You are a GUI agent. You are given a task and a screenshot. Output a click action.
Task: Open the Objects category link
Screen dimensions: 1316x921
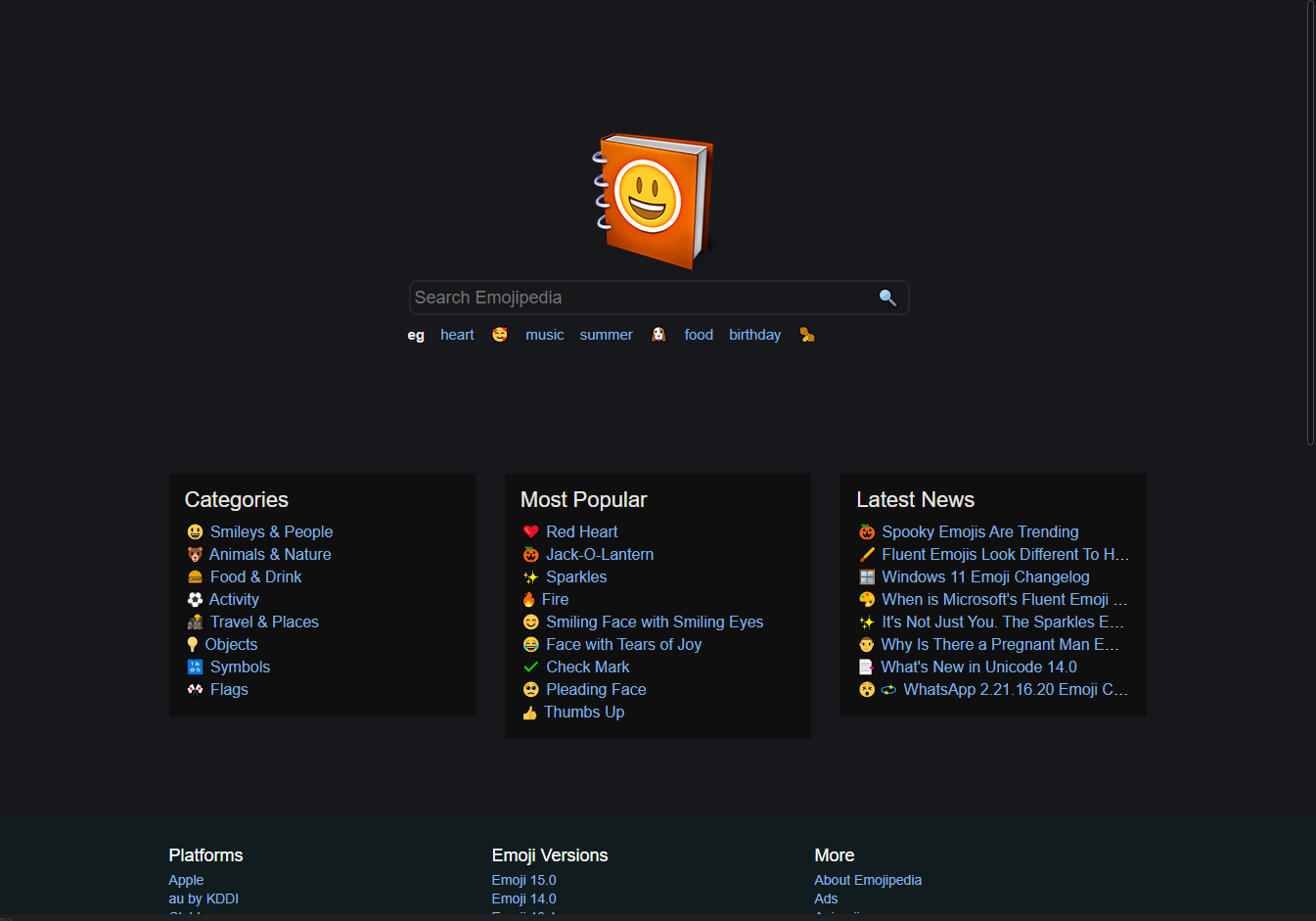(x=231, y=645)
